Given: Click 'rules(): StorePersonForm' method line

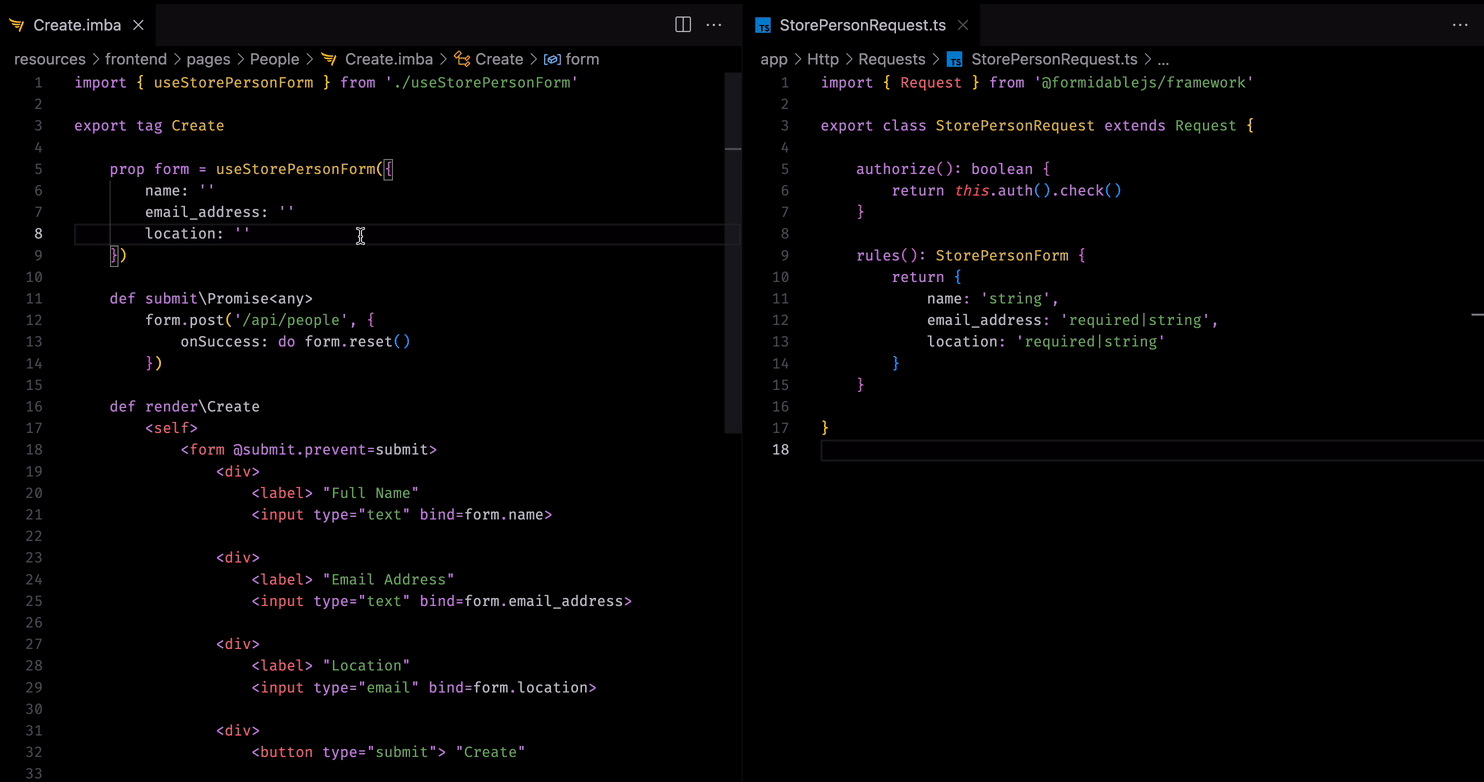Looking at the screenshot, I should [x=971, y=256].
